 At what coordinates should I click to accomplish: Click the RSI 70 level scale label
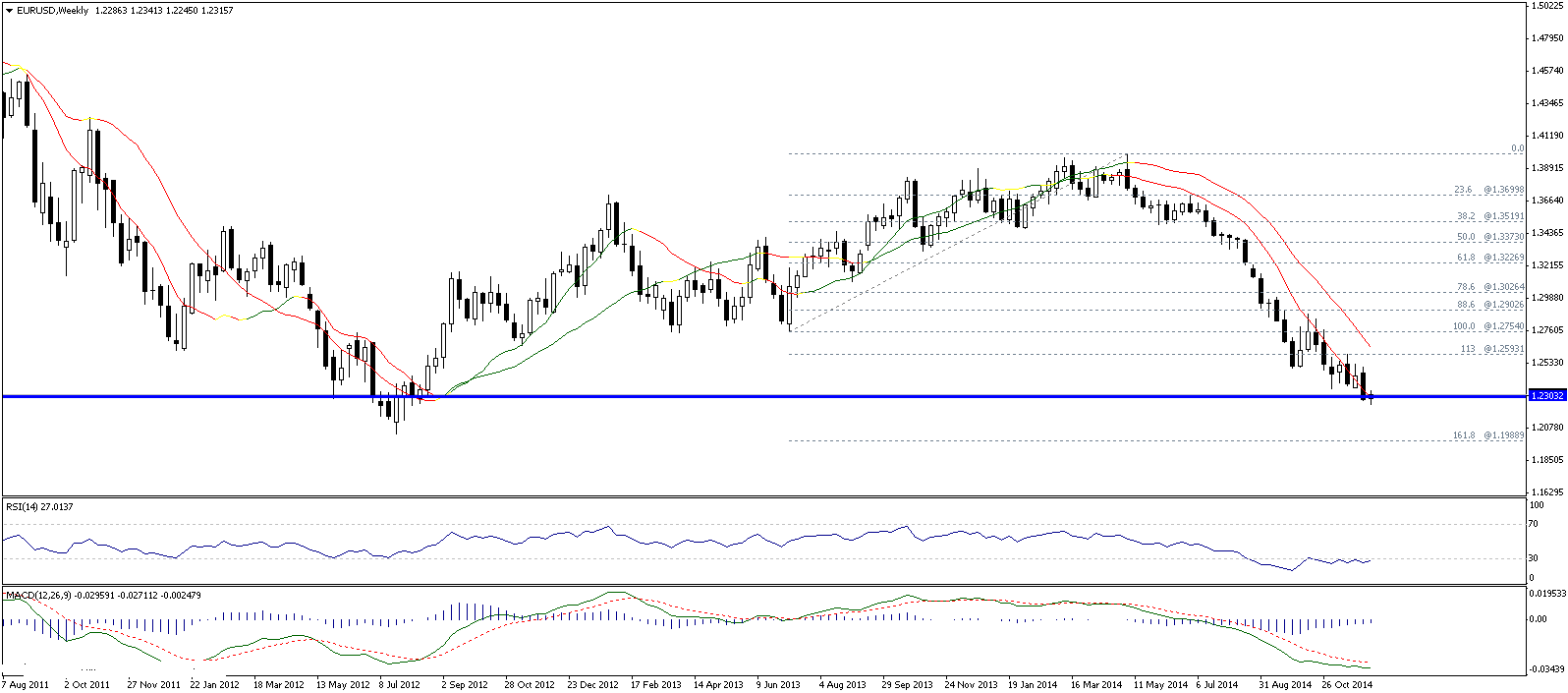(1536, 524)
